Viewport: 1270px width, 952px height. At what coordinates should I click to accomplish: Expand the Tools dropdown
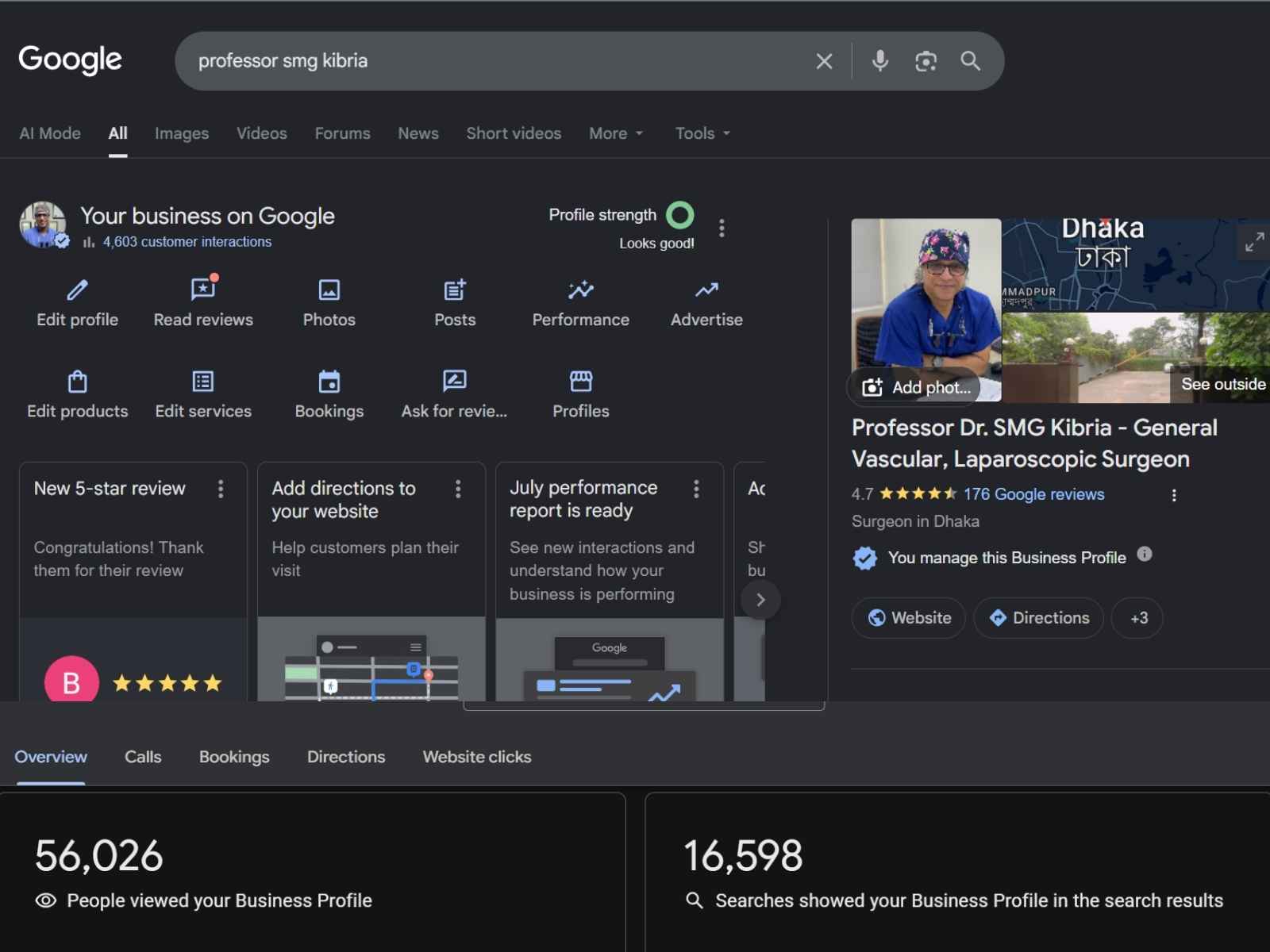click(702, 133)
